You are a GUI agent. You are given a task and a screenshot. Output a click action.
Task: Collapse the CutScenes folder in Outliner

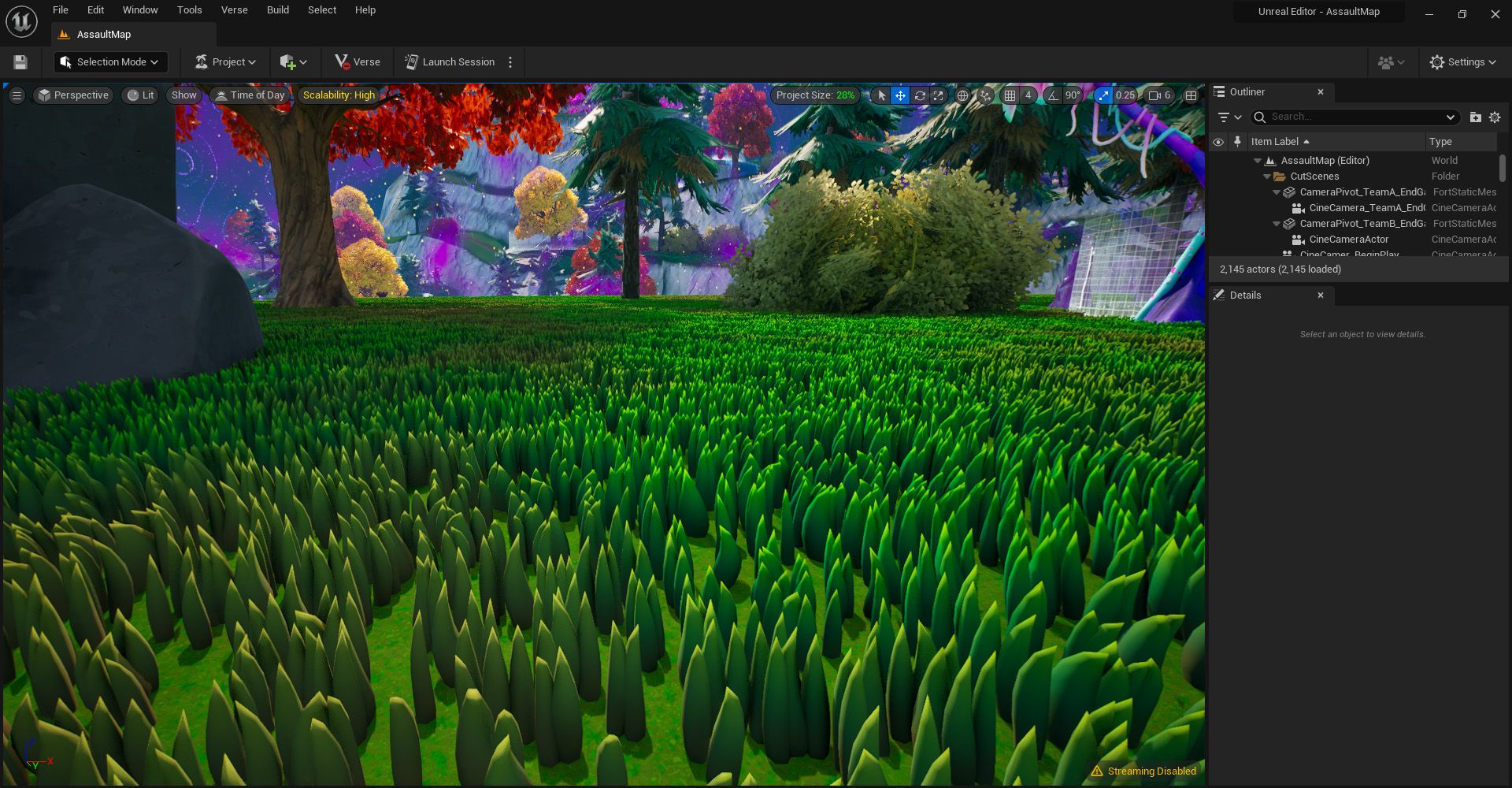(1267, 177)
